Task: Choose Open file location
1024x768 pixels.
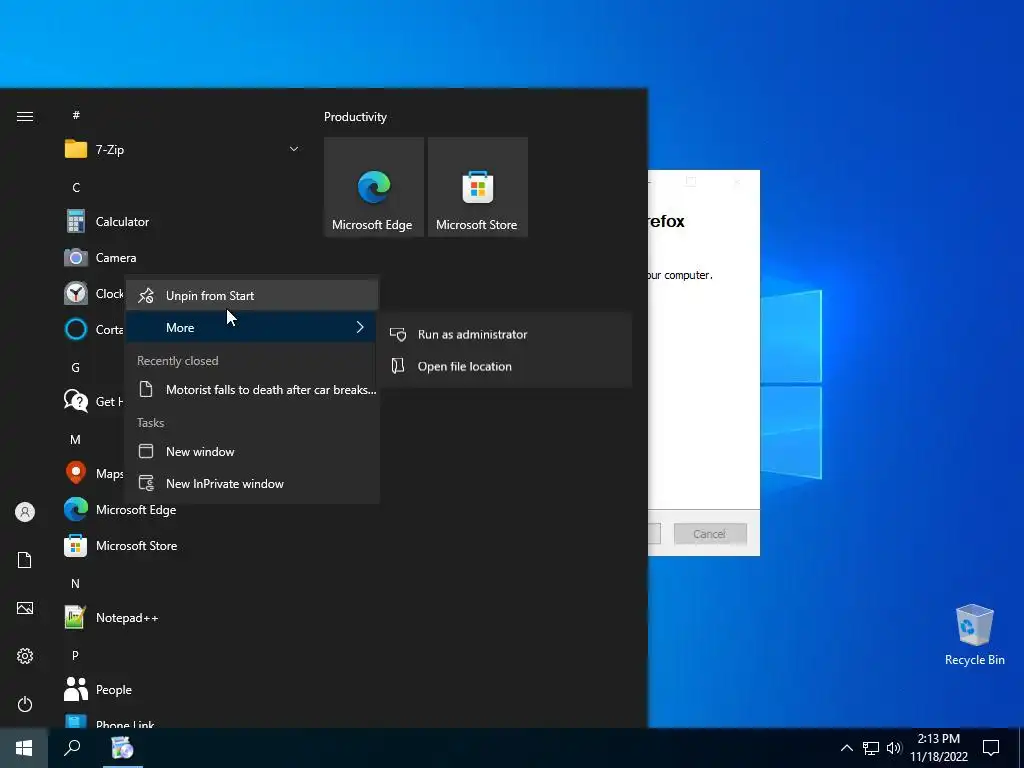Action: (x=505, y=366)
